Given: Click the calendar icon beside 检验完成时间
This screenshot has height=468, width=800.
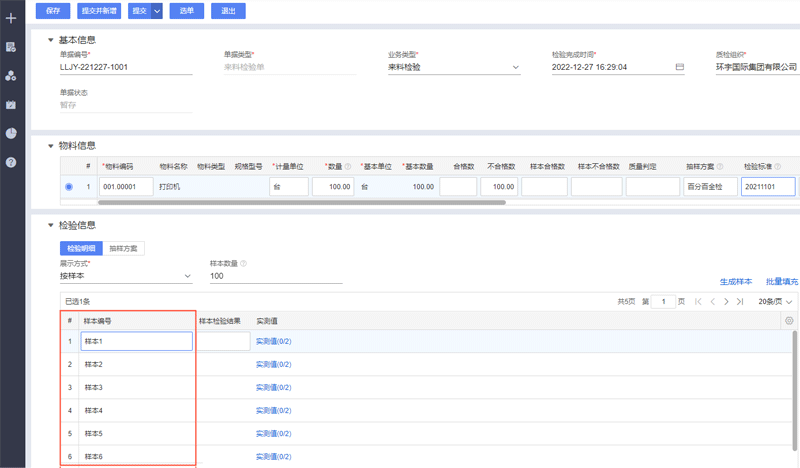Looking at the screenshot, I should [680, 67].
